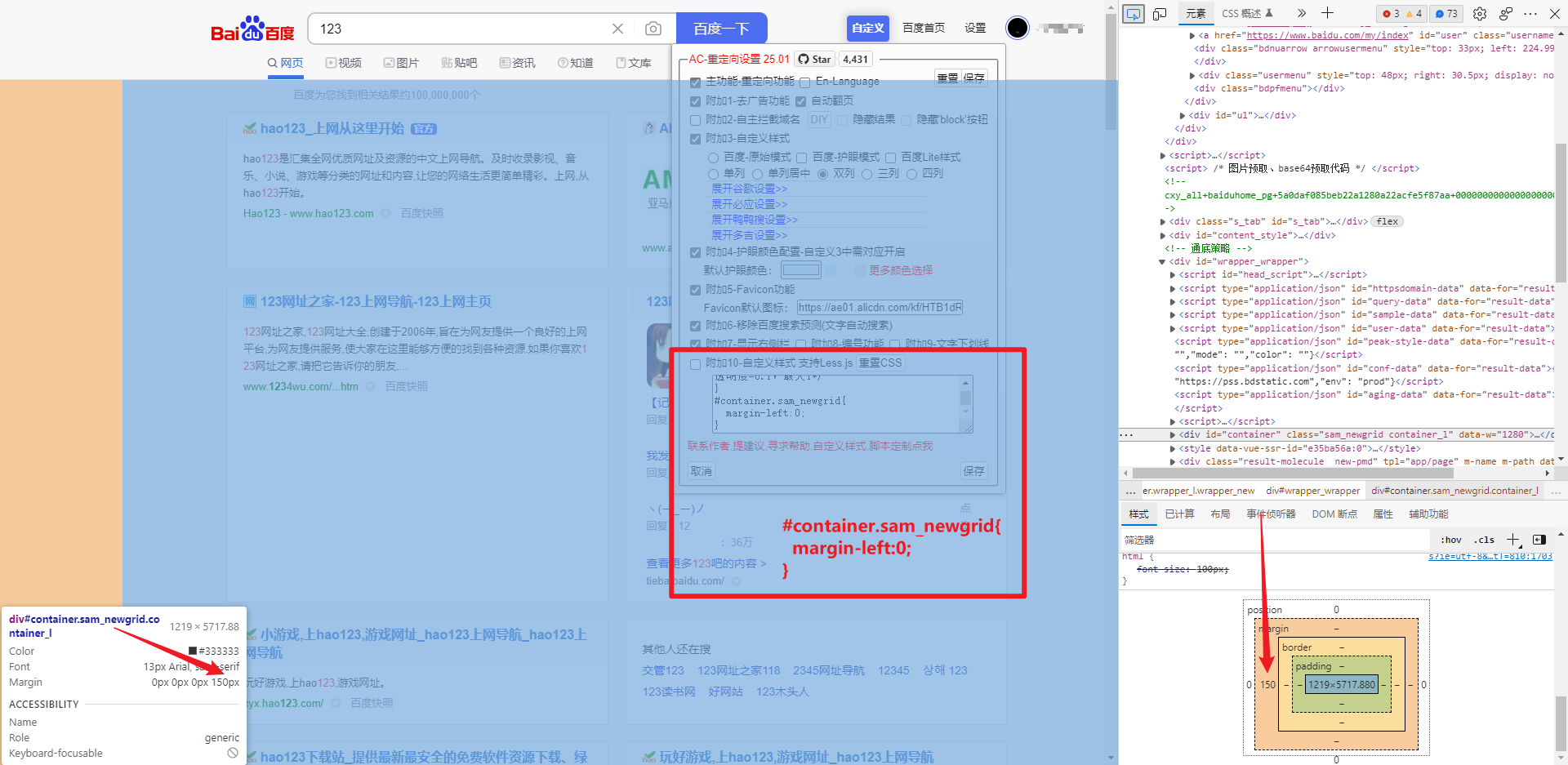
Task: Toggle device emulation icon in DevTools
Action: click(1160, 13)
